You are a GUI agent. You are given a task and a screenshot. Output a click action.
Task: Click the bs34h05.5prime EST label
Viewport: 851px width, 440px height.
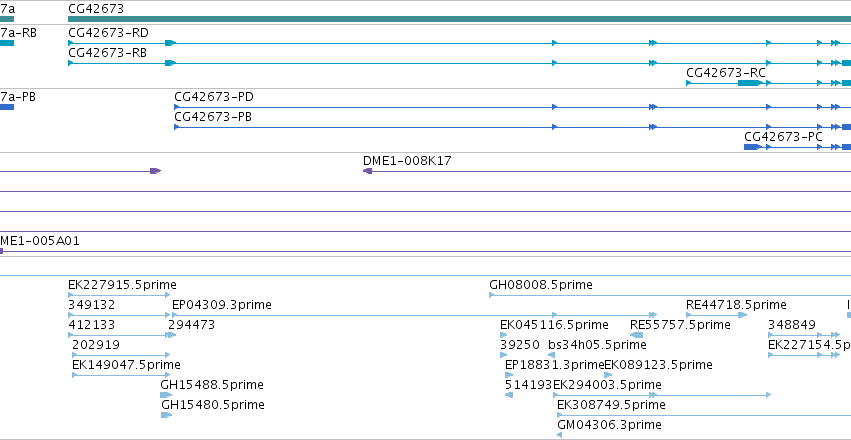pyautogui.click(x=598, y=345)
